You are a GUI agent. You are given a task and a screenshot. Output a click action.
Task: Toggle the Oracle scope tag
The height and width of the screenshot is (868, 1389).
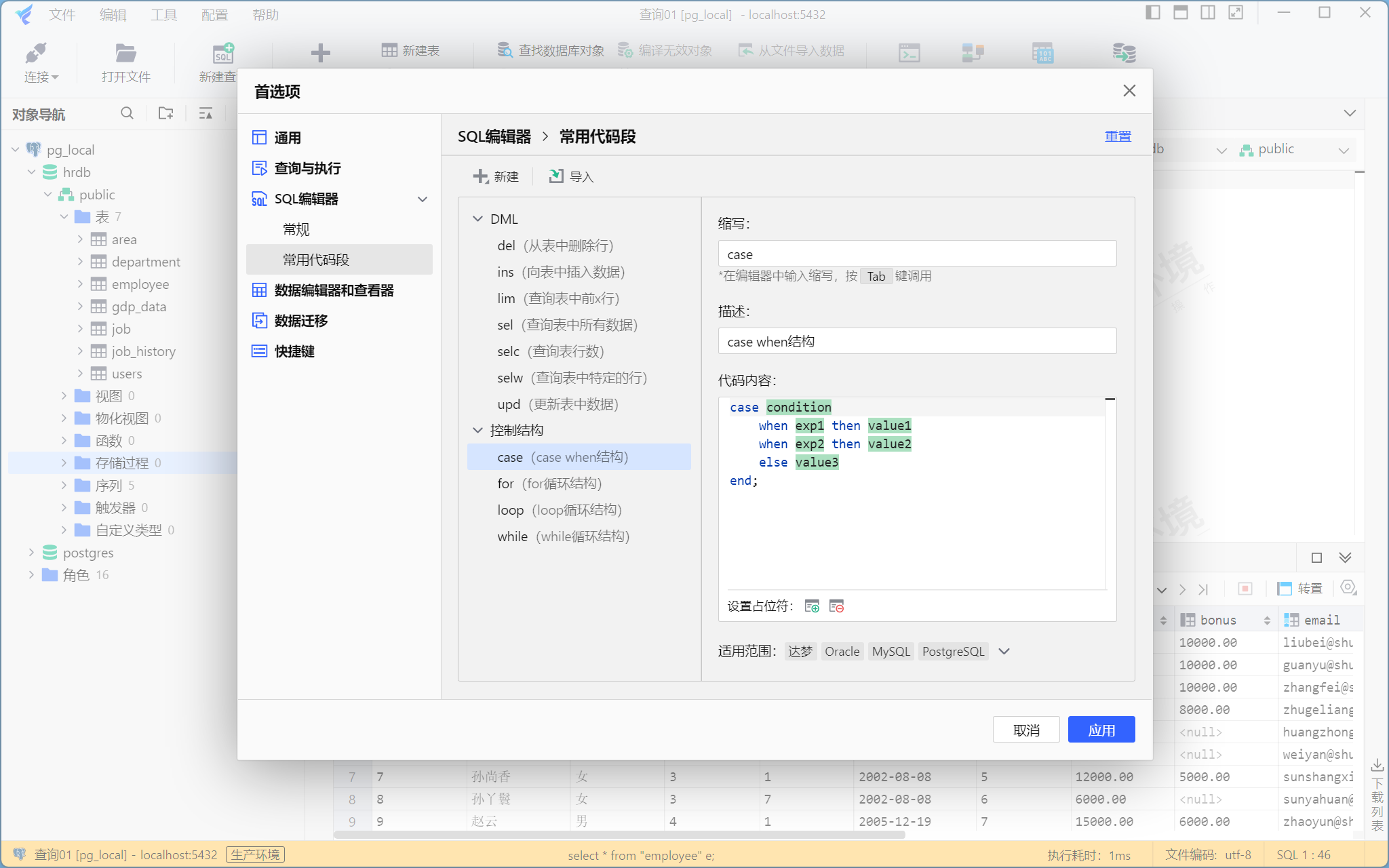pos(842,652)
